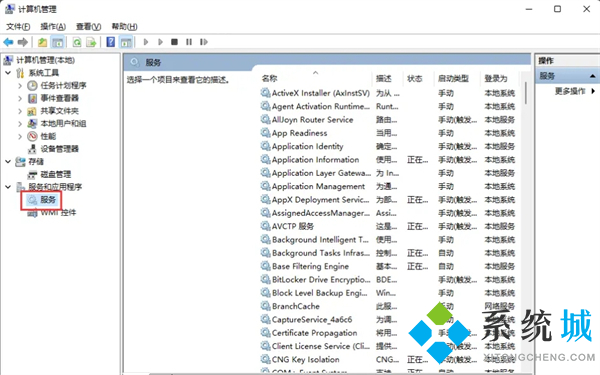Click the Pause Service icon
The image size is (600, 375).
tap(189, 42)
